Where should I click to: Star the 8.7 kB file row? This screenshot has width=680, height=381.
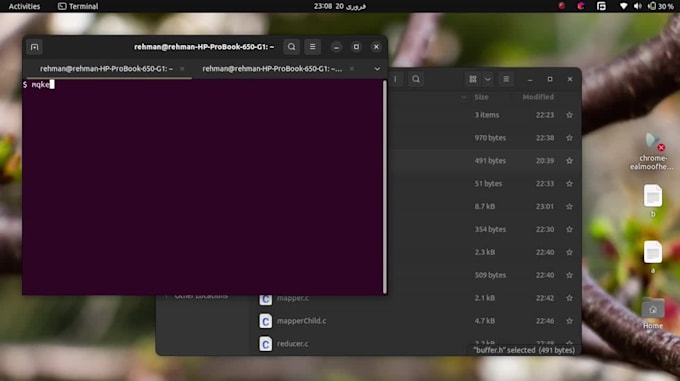[569, 207]
